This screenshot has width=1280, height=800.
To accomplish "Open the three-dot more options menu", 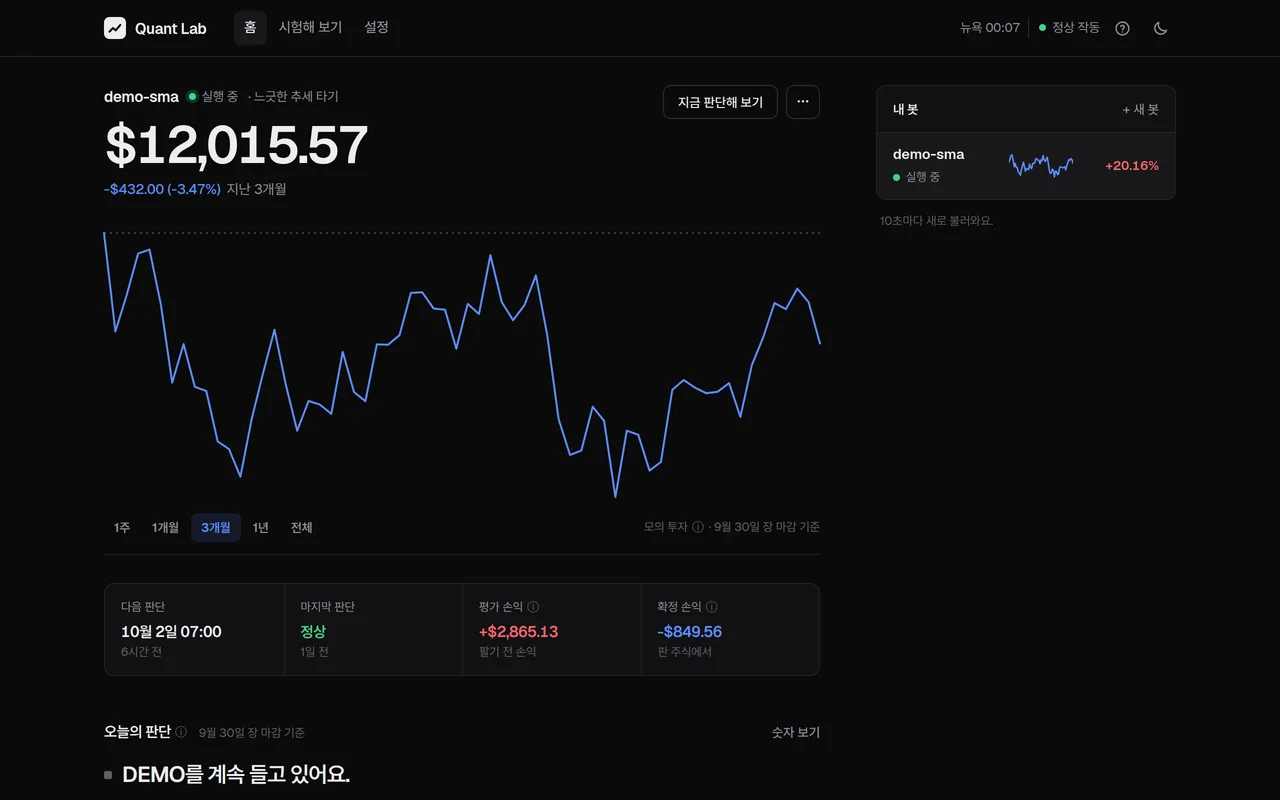I will [x=803, y=102].
